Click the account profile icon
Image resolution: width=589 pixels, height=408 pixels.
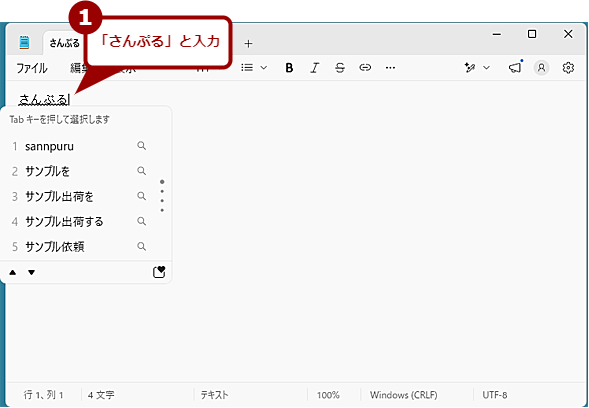[541, 68]
